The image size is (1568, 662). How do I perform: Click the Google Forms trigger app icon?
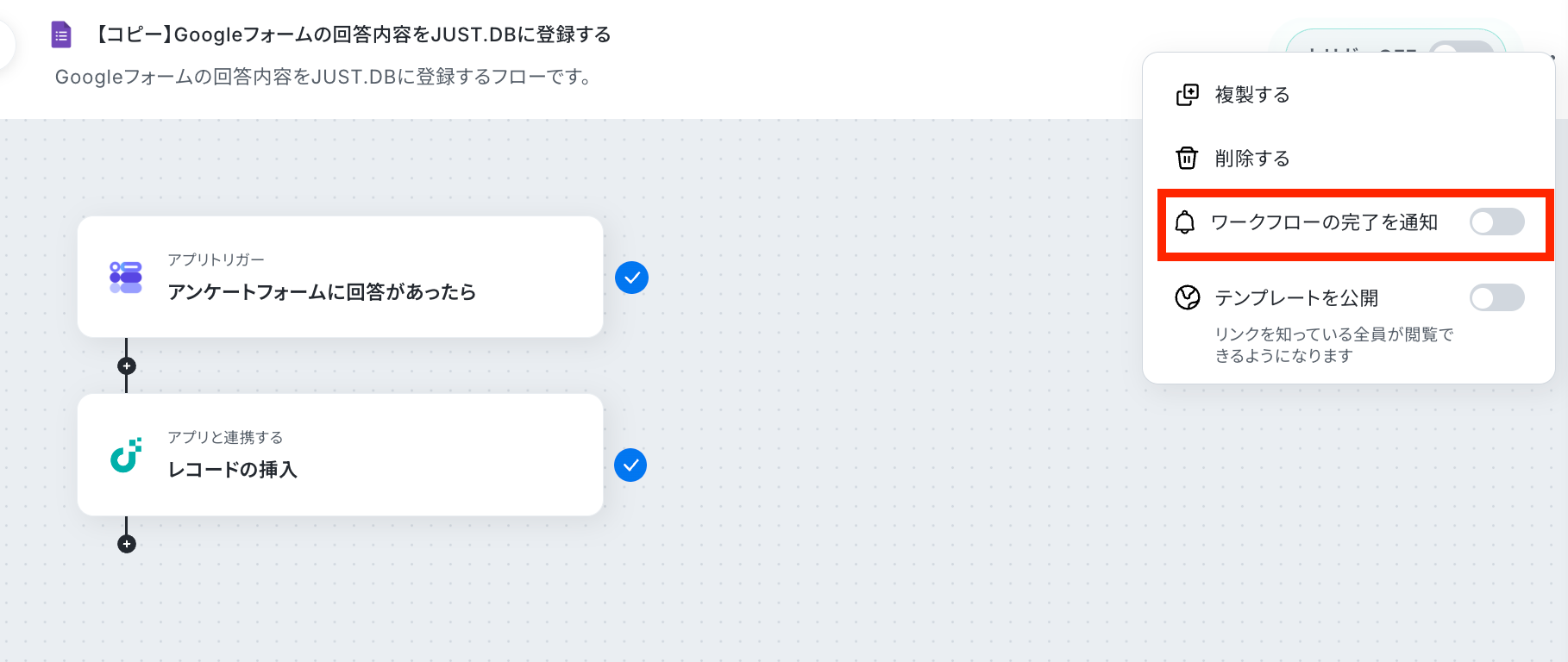(126, 278)
